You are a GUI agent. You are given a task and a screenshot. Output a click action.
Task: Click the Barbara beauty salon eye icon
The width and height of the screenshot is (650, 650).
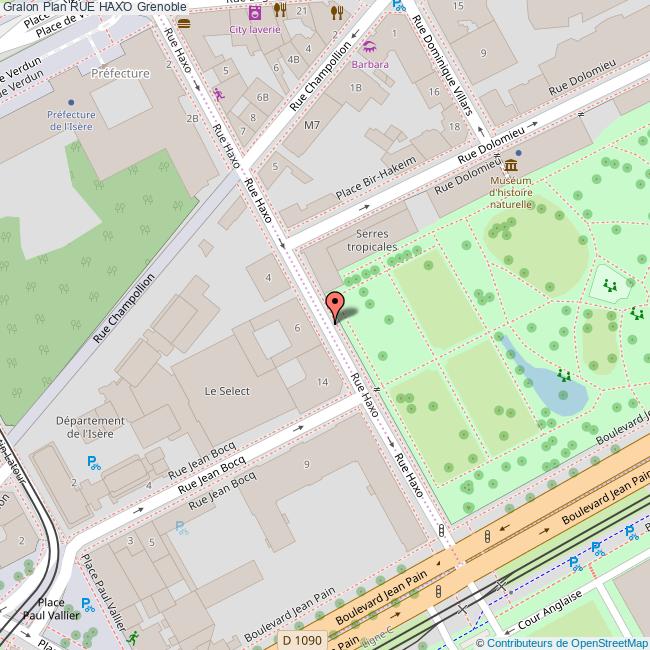[369, 47]
